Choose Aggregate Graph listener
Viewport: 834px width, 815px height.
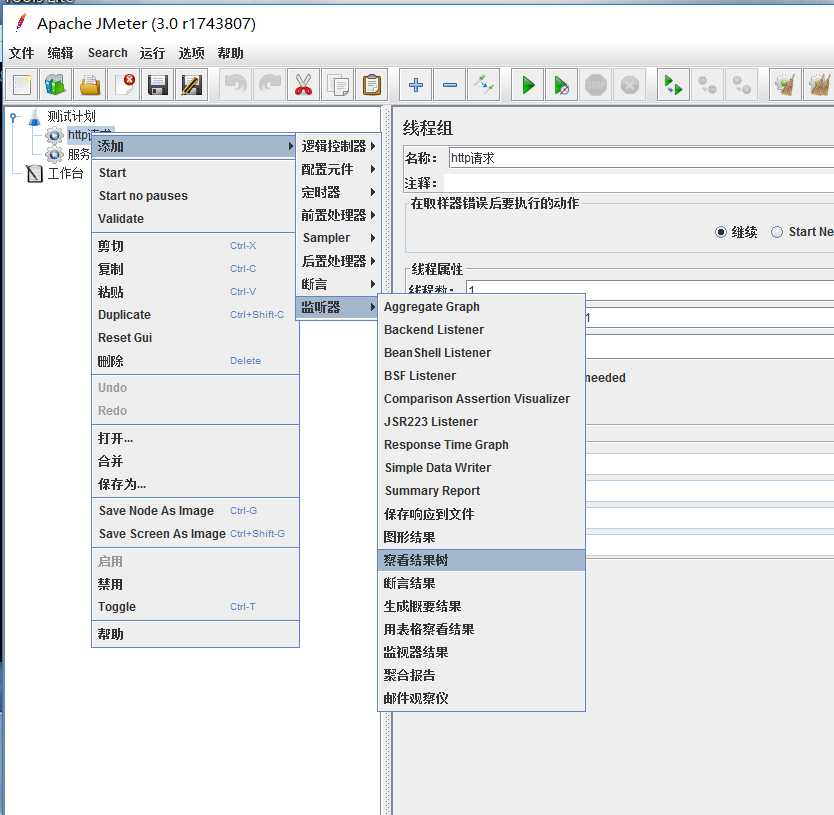point(481,307)
